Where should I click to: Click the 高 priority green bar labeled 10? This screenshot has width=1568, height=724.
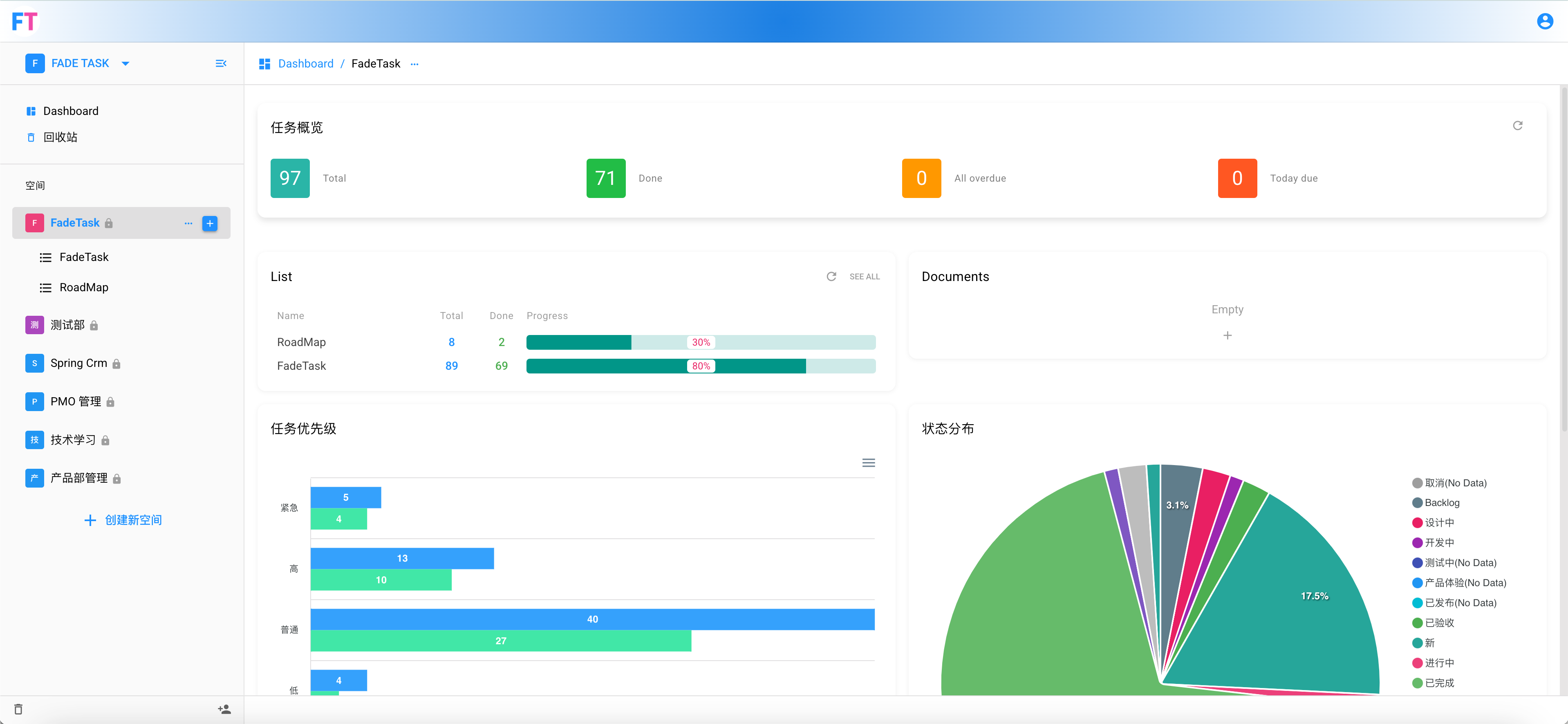point(381,580)
